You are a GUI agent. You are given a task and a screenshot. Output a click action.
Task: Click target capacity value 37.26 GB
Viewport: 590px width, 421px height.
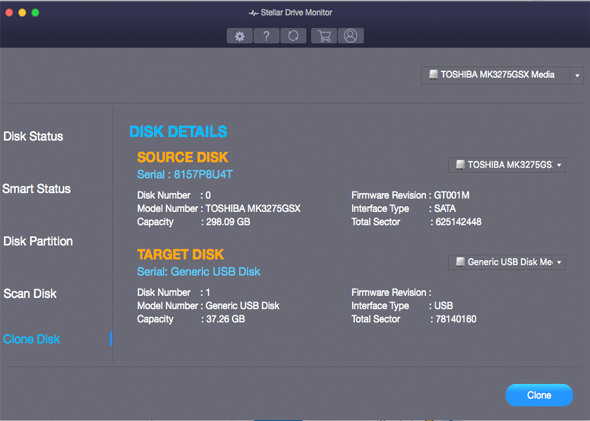pos(225,319)
